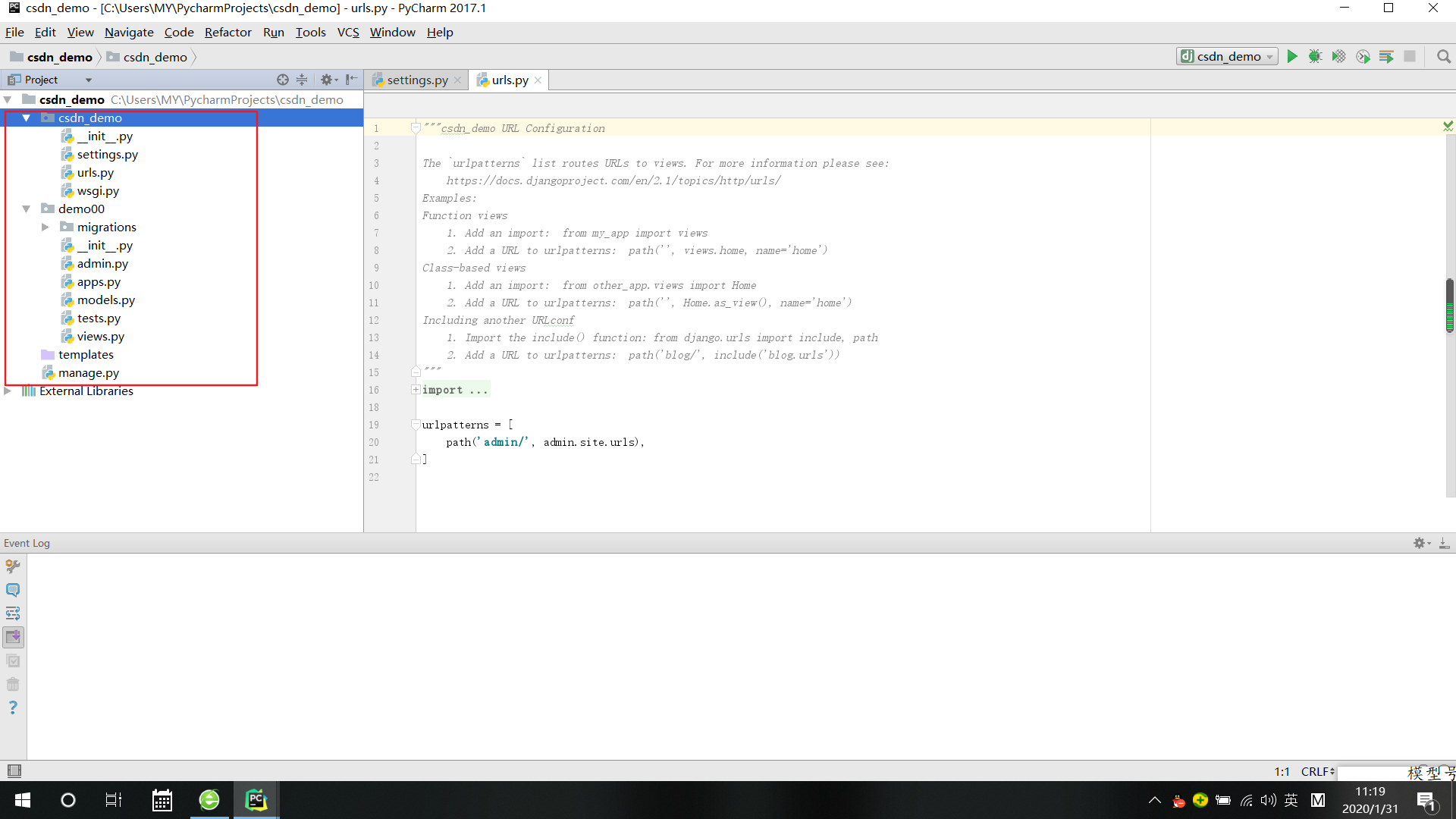Open Event Log wrench settings icon
1456x819 pixels.
(13, 566)
